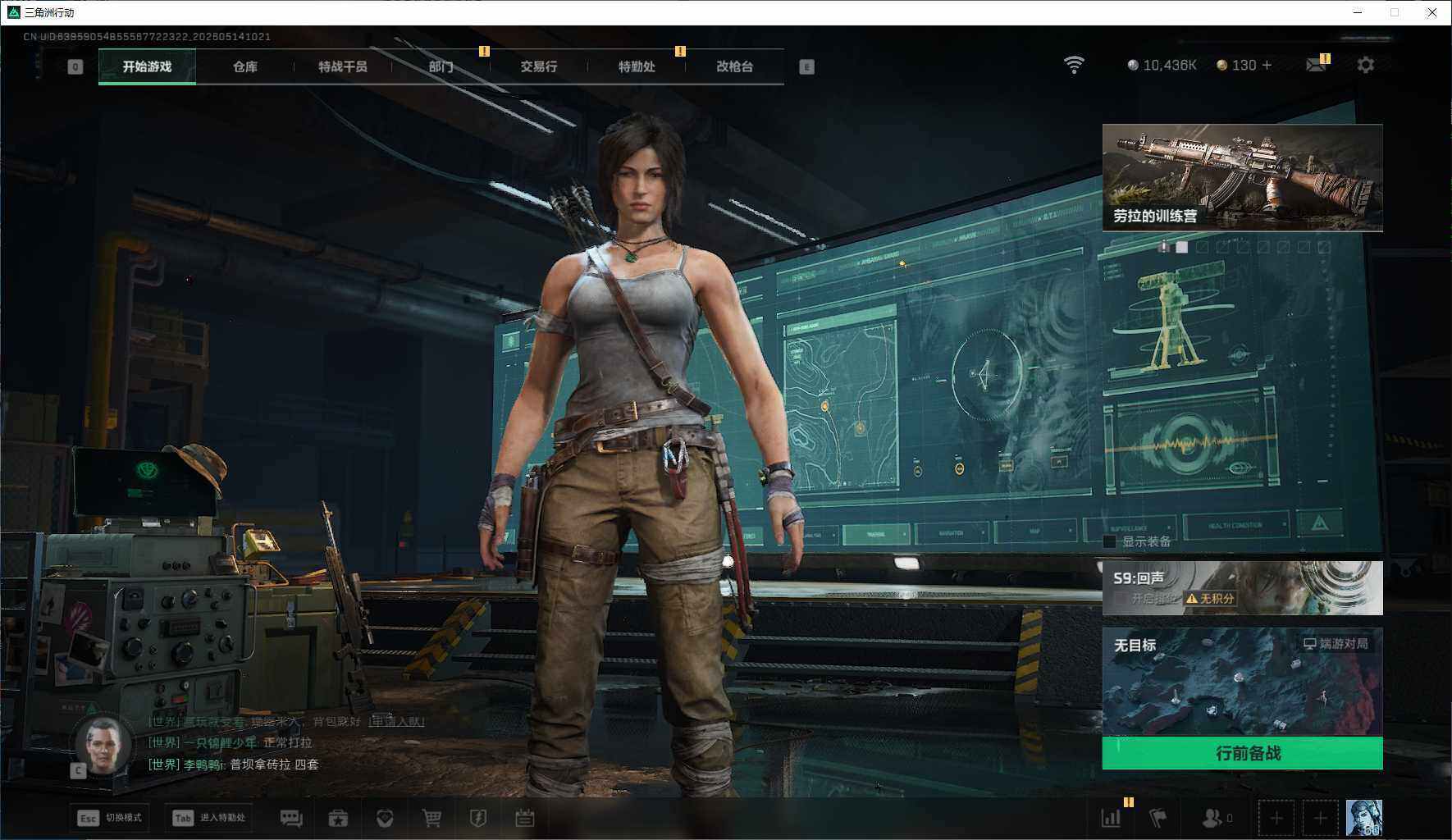Screen dimensions: 1452x840
Task: Open the settings gear icon
Action: pos(1365,65)
